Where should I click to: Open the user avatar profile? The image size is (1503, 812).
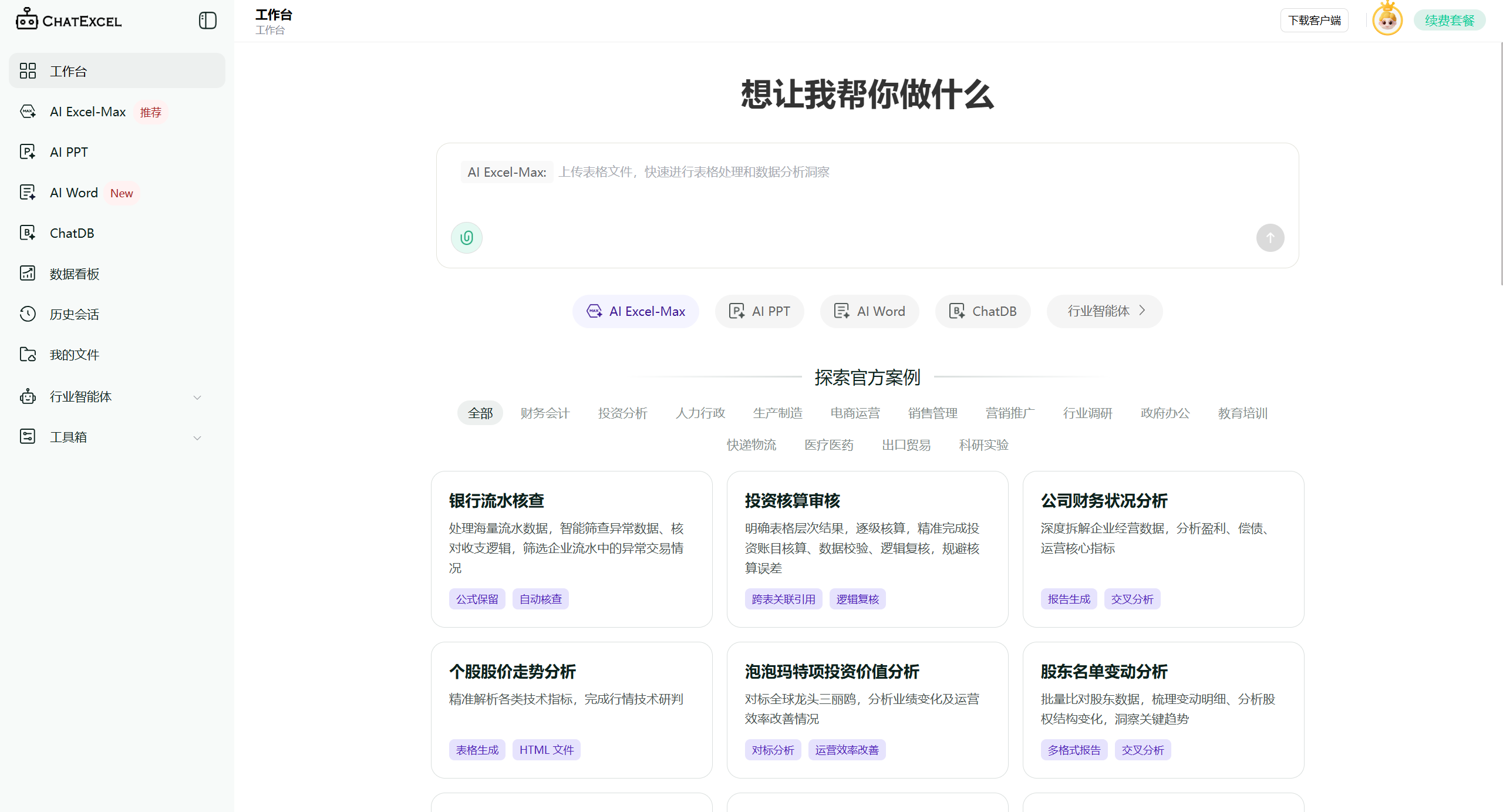tap(1388, 20)
